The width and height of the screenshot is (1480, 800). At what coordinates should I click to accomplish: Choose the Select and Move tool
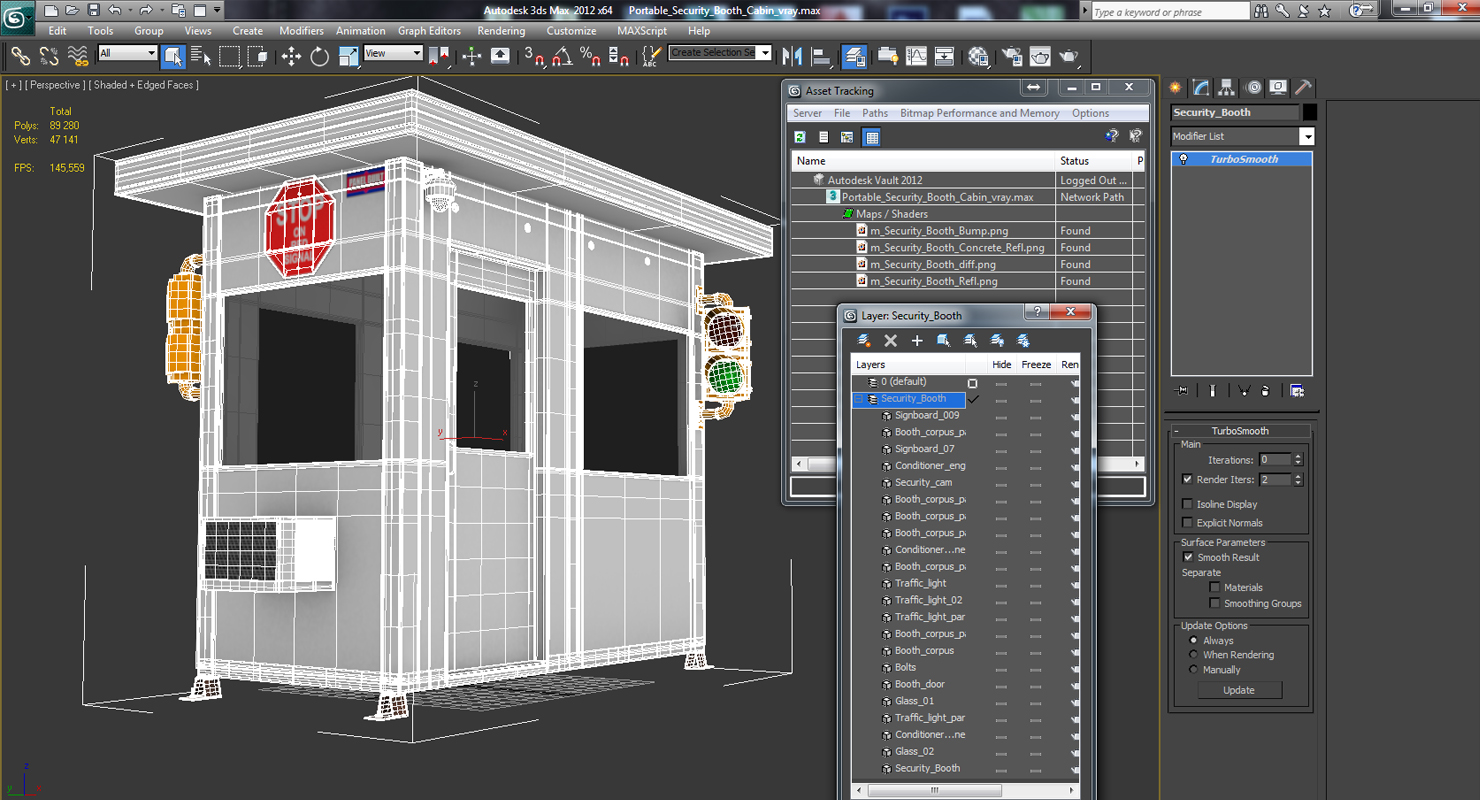coord(291,56)
